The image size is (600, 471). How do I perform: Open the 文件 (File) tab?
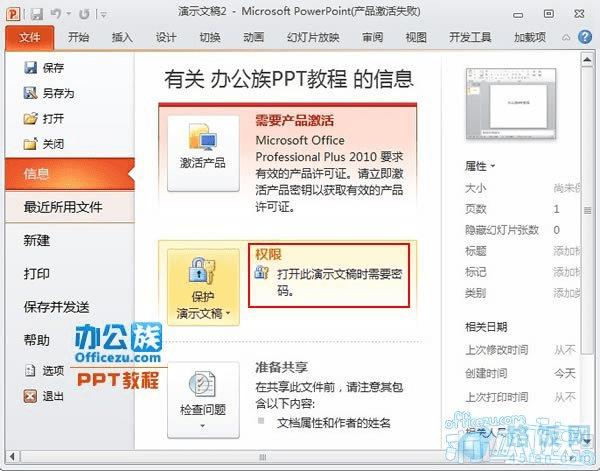(x=30, y=37)
